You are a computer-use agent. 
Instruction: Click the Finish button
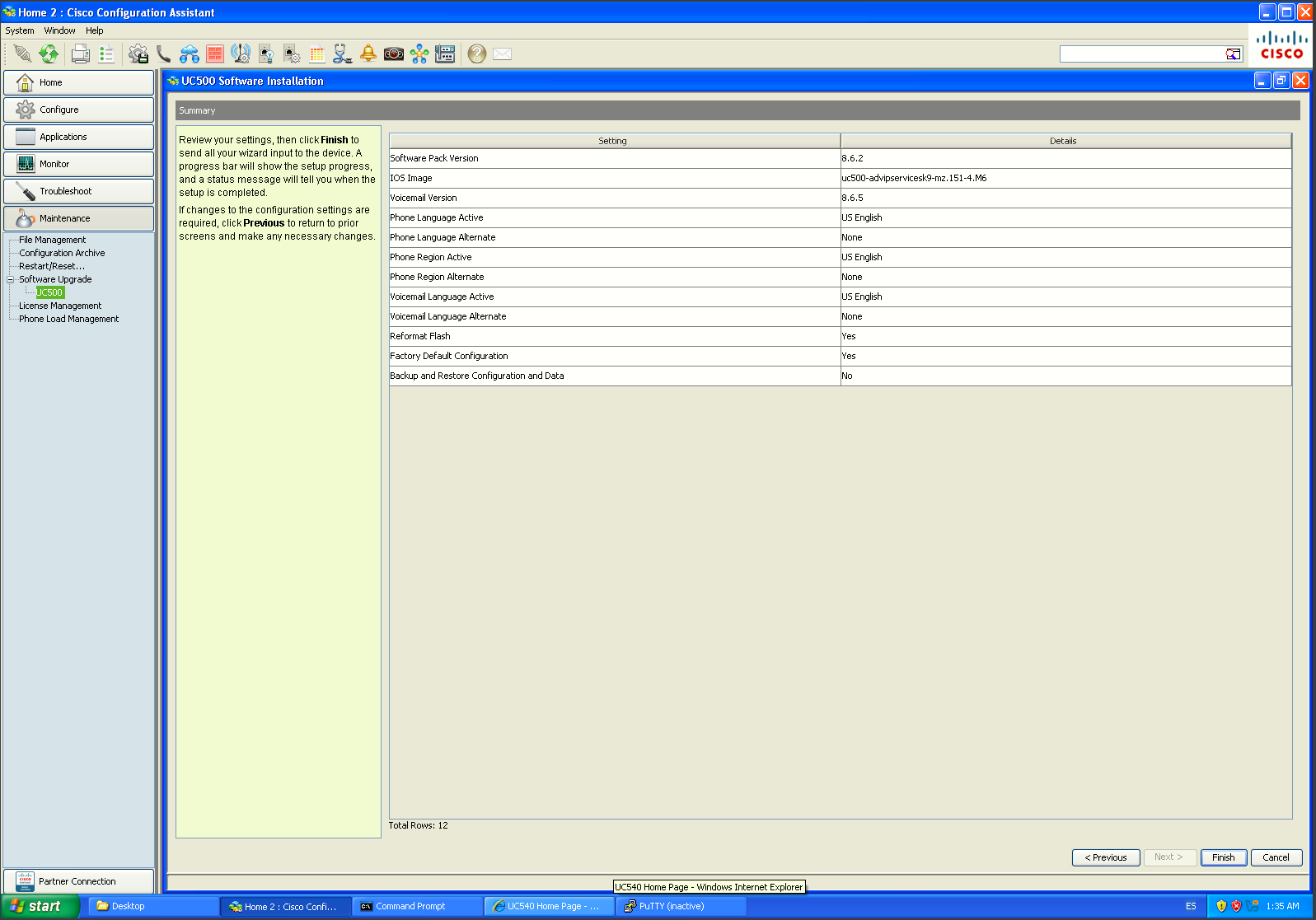pyautogui.click(x=1224, y=857)
